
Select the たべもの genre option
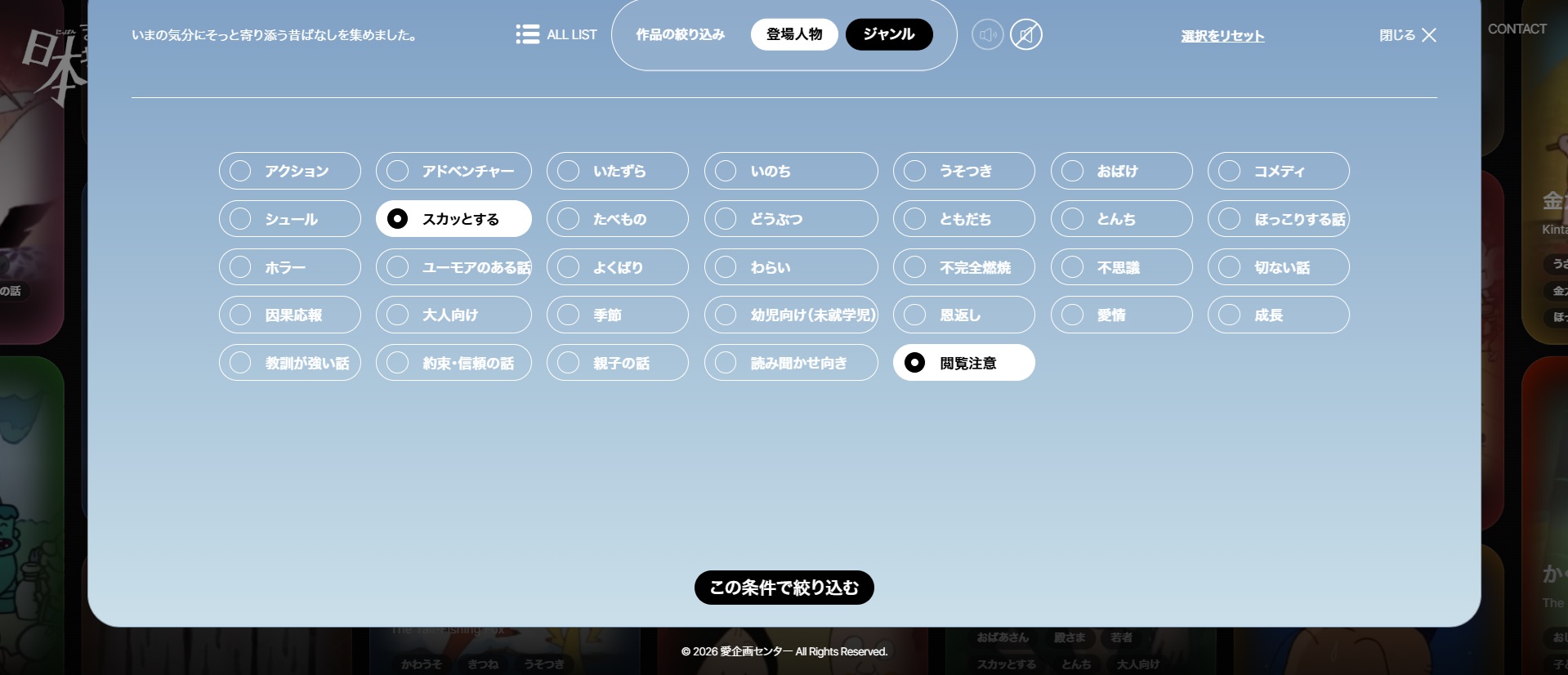pos(618,219)
